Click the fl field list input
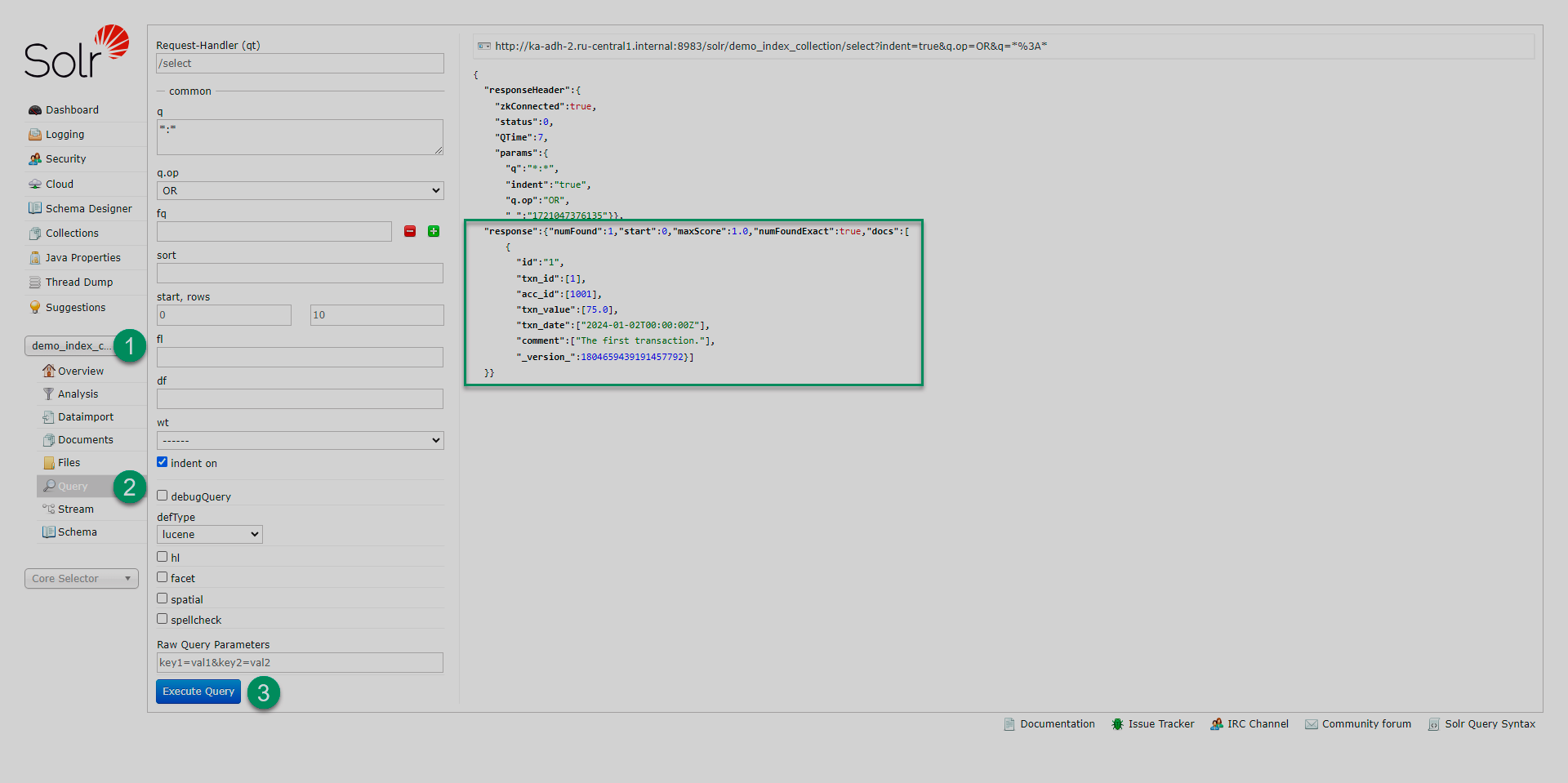Image resolution: width=1568 pixels, height=783 pixels. [x=300, y=358]
